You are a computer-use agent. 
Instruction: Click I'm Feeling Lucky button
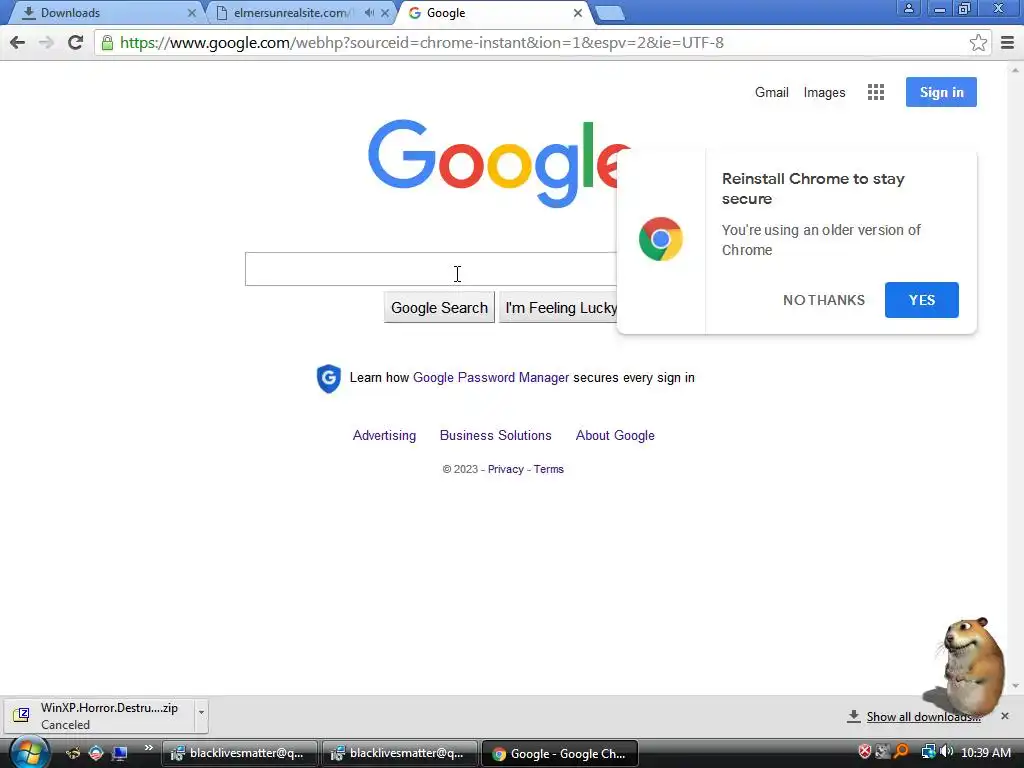(559, 308)
